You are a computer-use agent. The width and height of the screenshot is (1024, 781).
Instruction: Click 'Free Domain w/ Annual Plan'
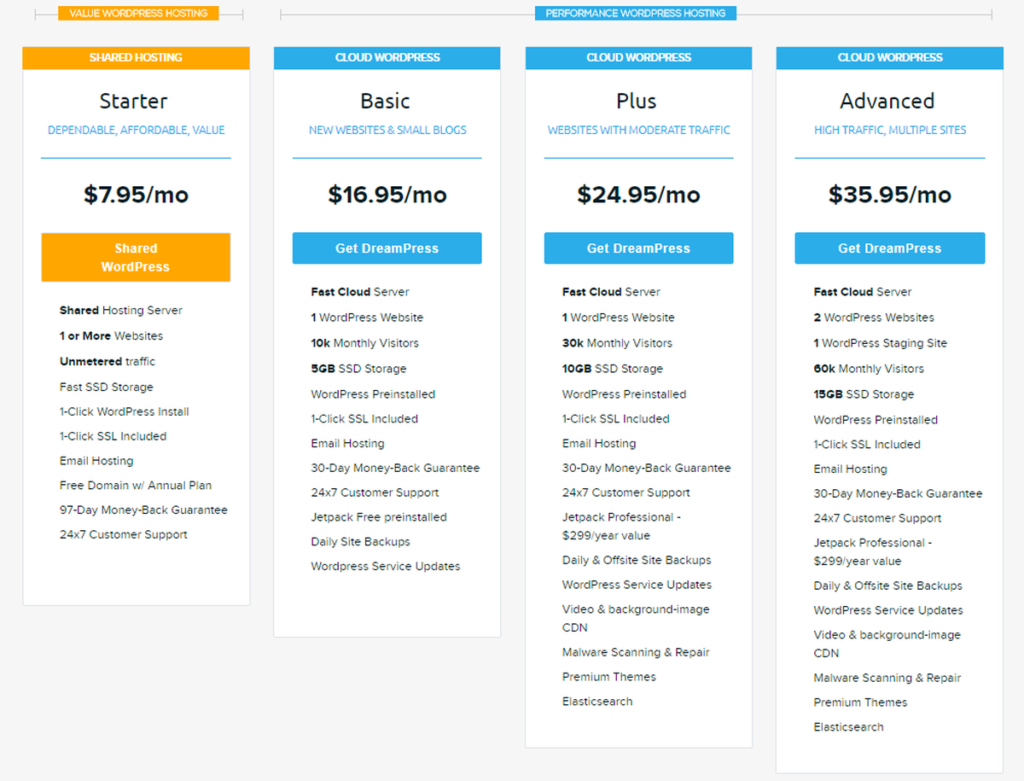click(x=136, y=485)
